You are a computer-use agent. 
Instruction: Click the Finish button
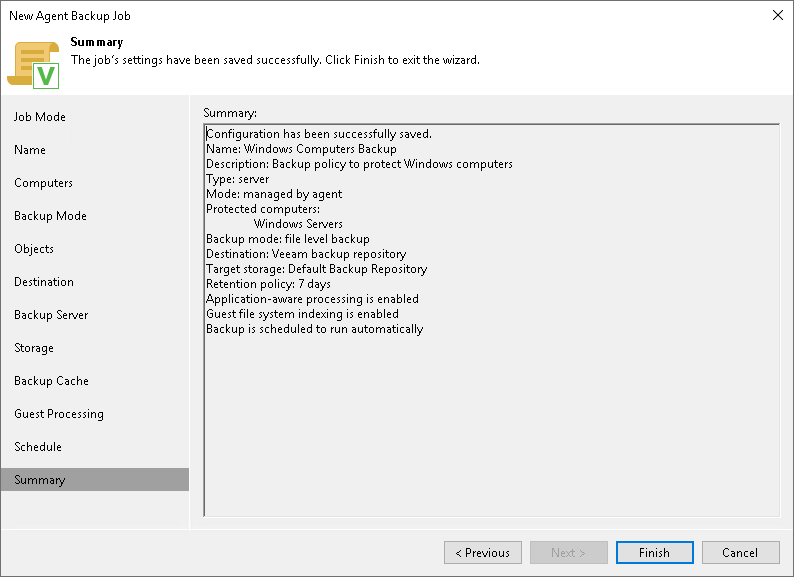pos(654,552)
